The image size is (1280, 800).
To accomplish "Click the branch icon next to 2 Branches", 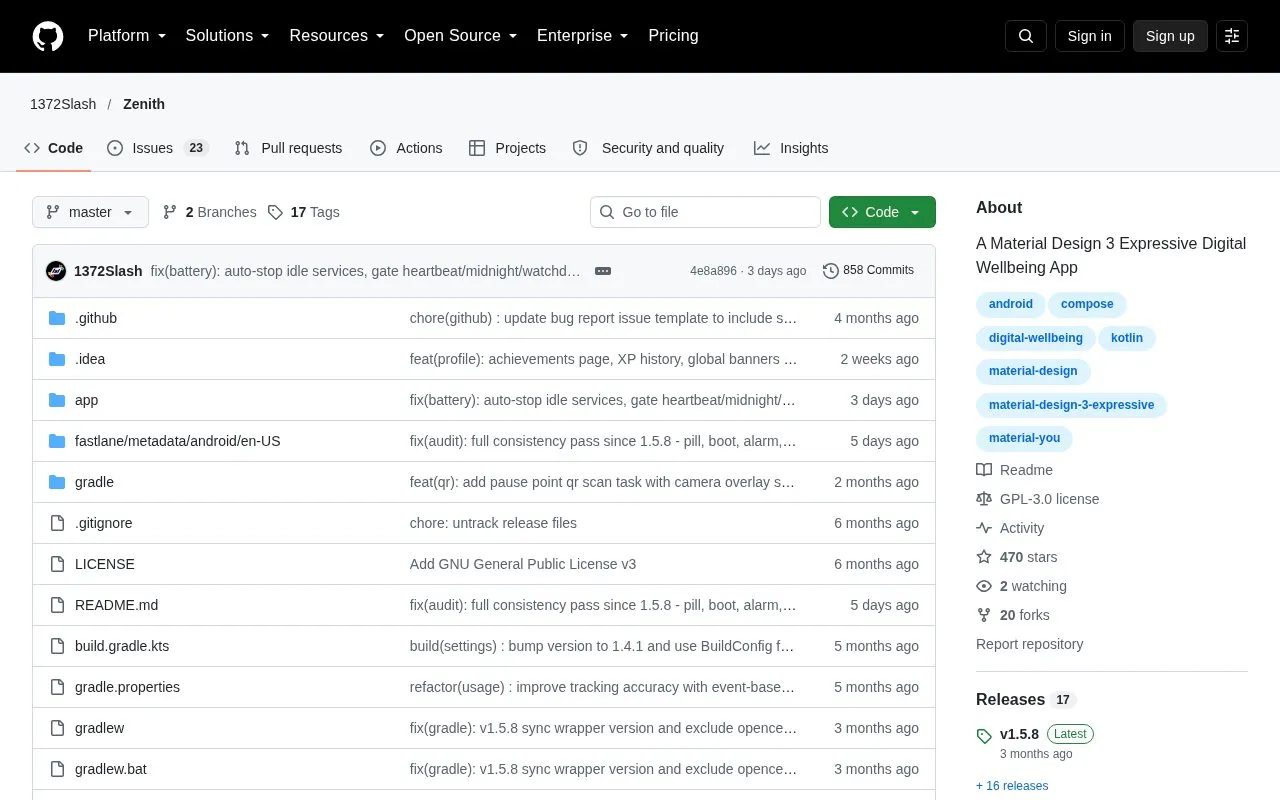I will (170, 212).
